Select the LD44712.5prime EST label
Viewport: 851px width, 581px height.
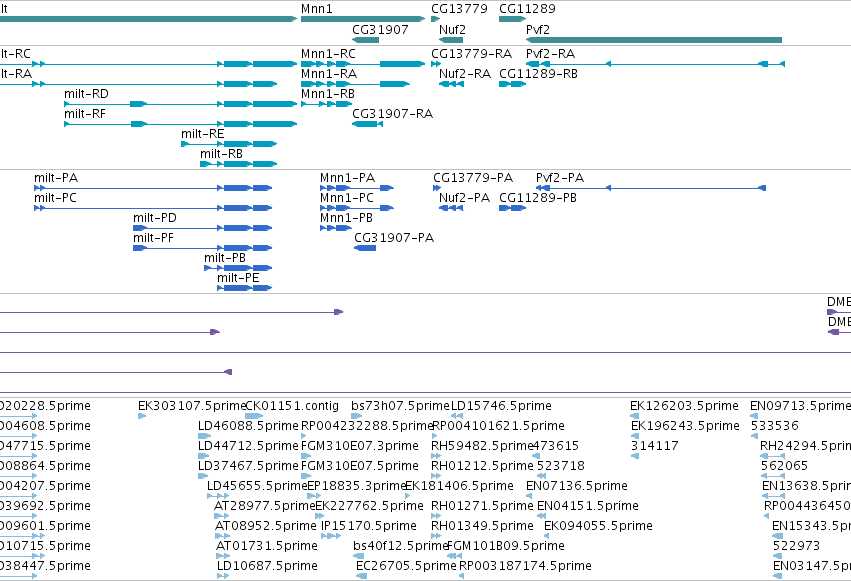click(248, 446)
